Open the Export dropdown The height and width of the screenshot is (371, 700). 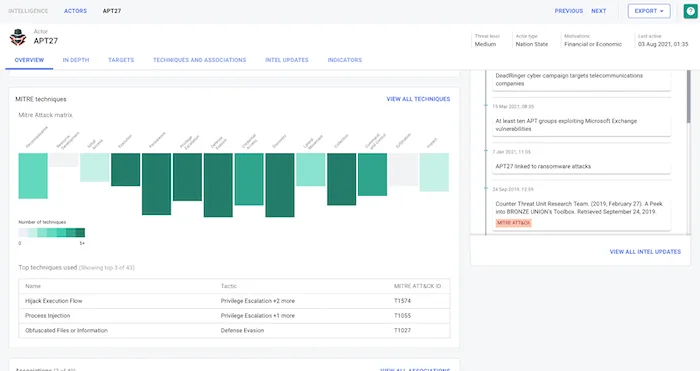[649, 11]
